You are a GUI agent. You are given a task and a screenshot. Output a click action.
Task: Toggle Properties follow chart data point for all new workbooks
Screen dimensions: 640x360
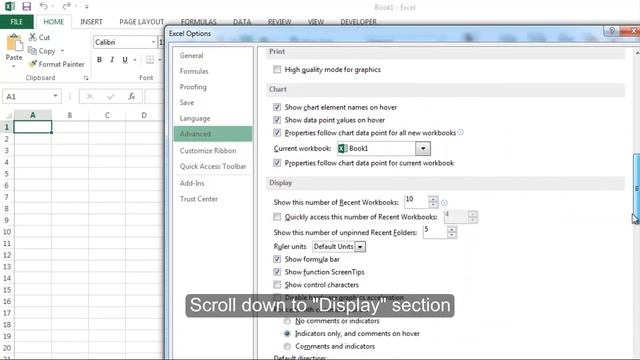click(277, 133)
